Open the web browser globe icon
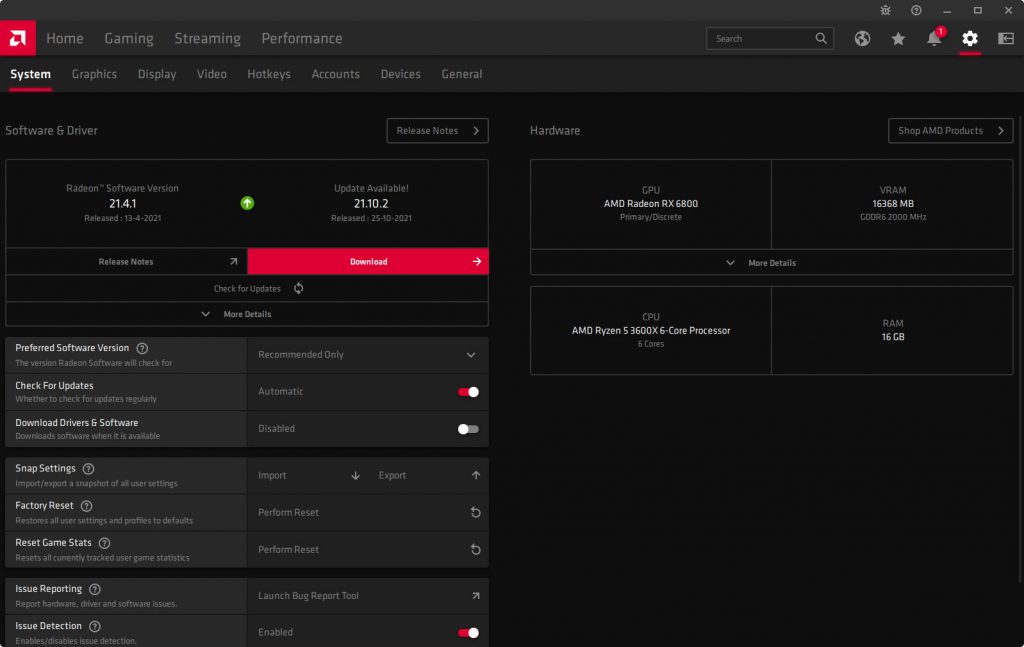The height and width of the screenshot is (647, 1024). coord(862,39)
